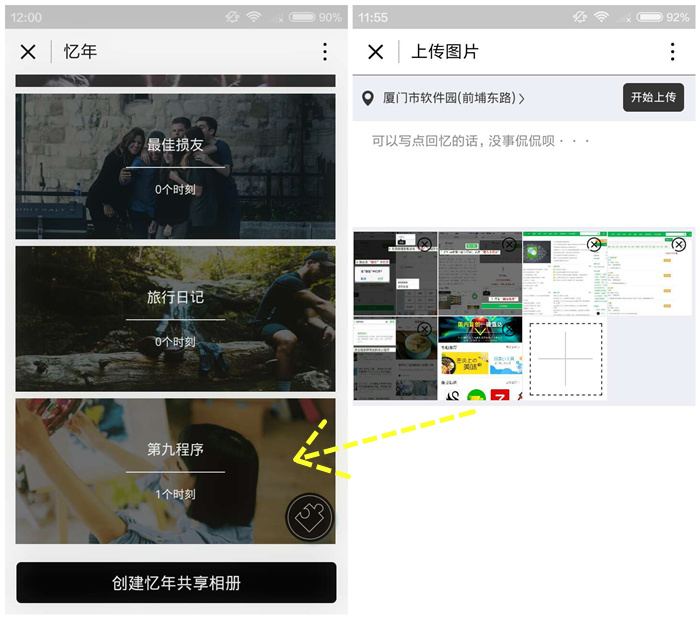Open the three-dot menu on 忆年 page
Viewport: 700px width, 619px height.
point(324,52)
